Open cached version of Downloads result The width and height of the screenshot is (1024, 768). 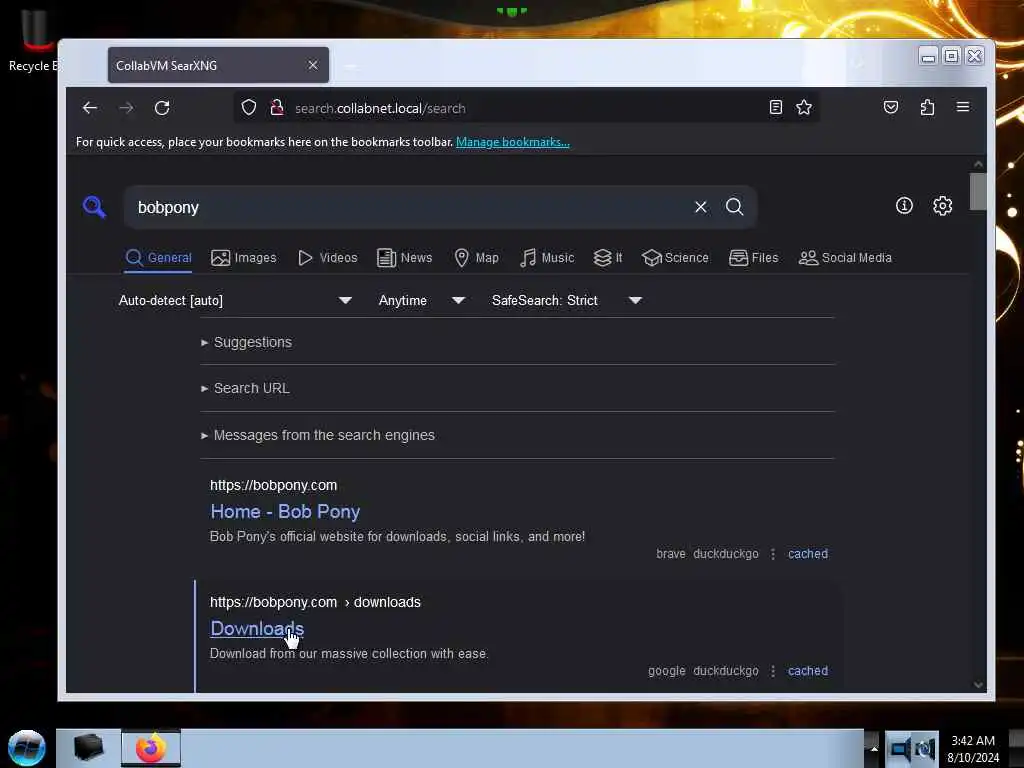(808, 671)
